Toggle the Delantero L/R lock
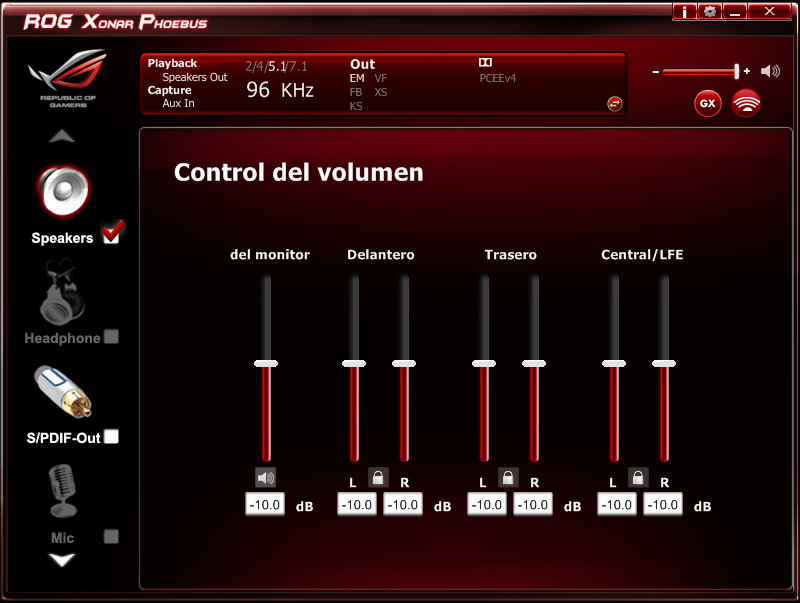Screen dimensions: 800x603 click(x=378, y=478)
